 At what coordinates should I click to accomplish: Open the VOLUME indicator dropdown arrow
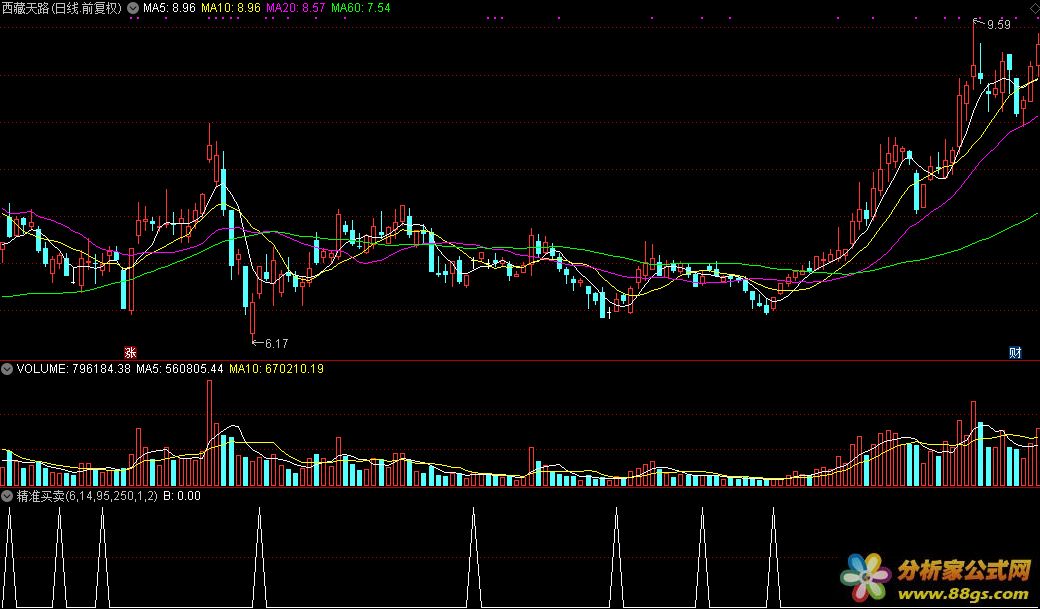pyautogui.click(x=7, y=369)
